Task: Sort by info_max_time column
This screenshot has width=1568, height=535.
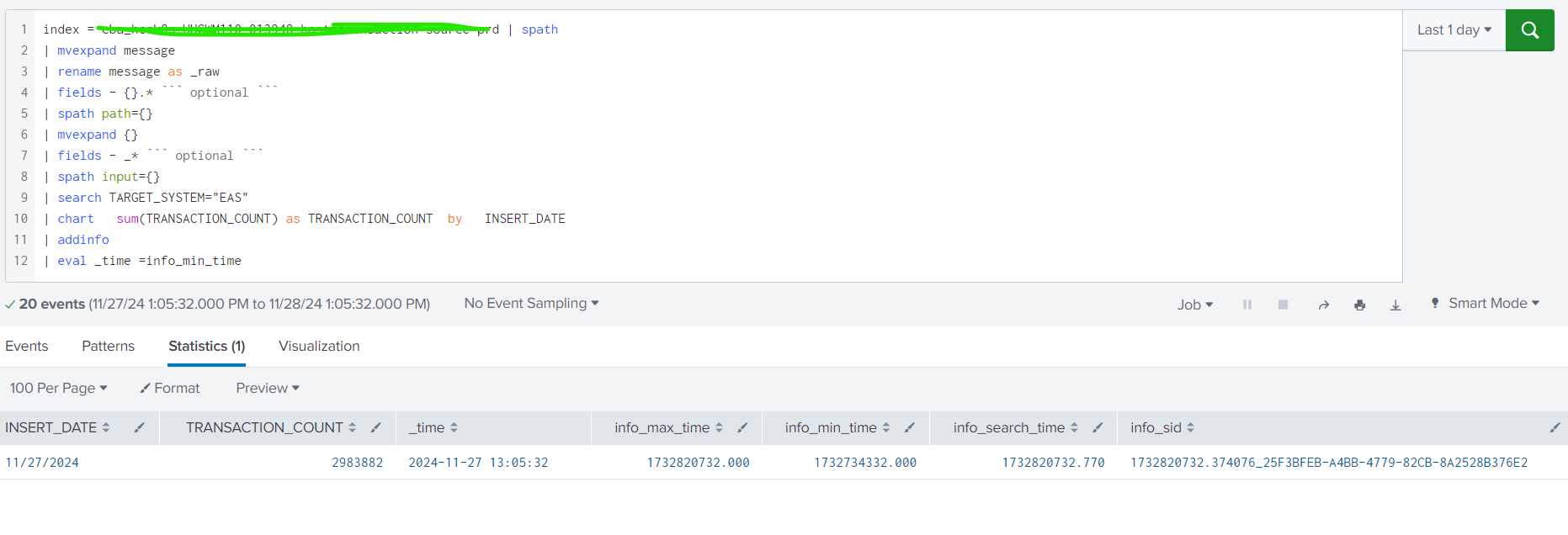Action: tap(668, 427)
